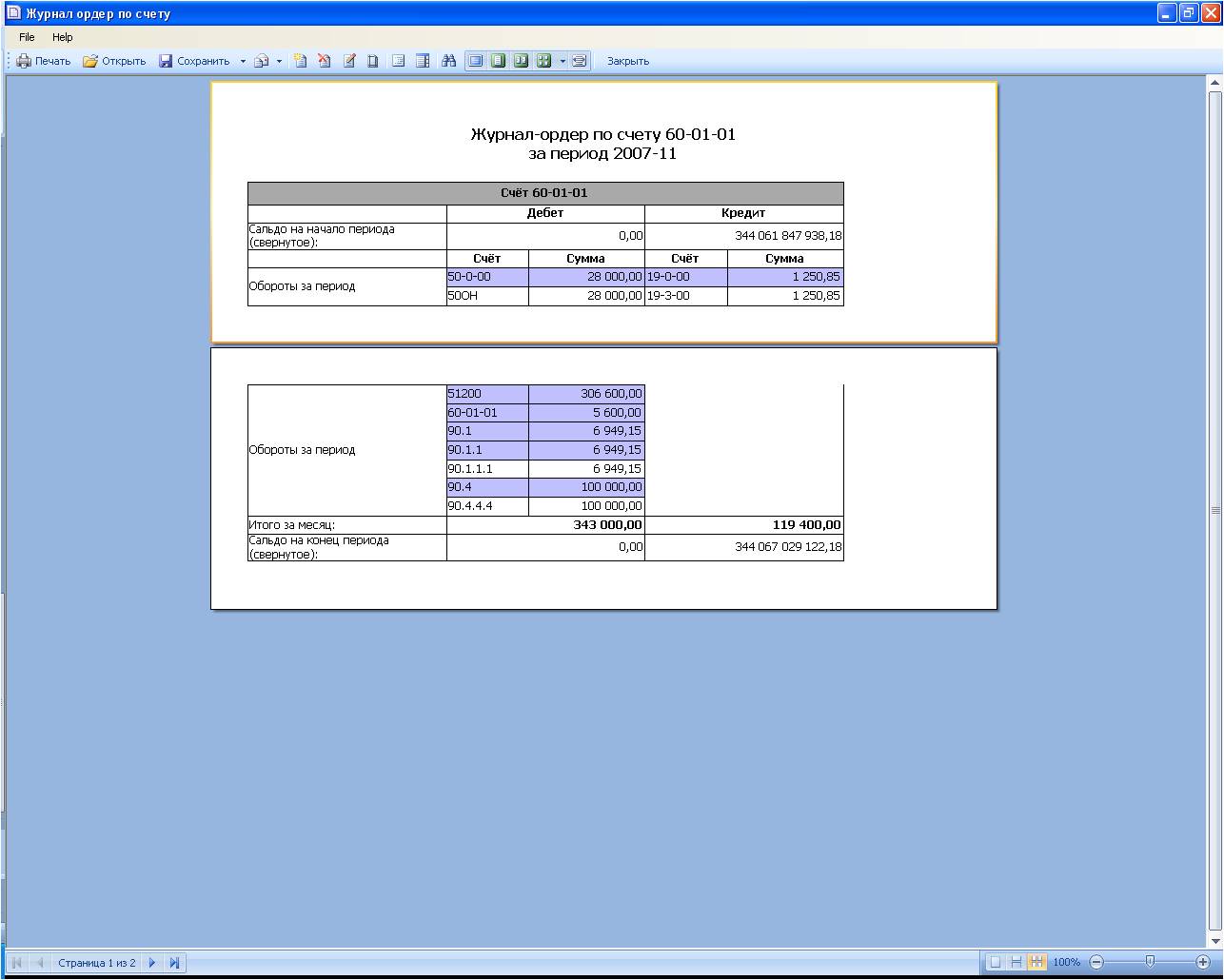
Task: Click the 100% zoom level label
Action: (x=1066, y=963)
